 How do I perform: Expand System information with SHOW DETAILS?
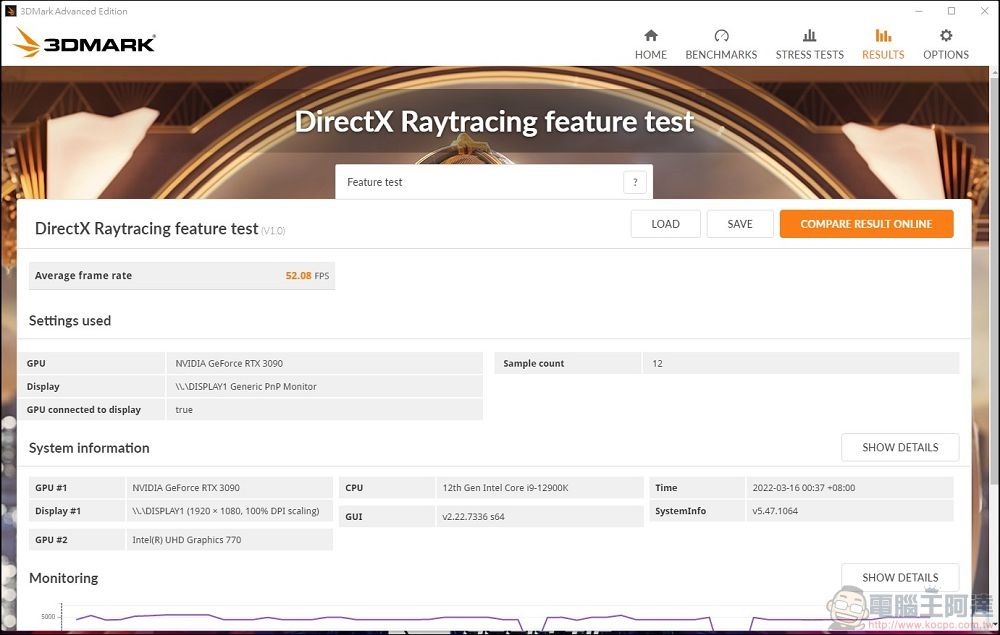pos(900,447)
